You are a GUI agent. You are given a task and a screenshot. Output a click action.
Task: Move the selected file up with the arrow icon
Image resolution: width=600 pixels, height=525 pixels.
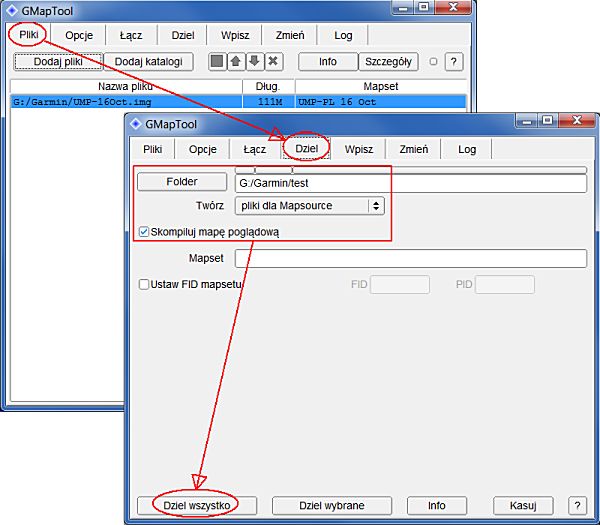point(235,62)
